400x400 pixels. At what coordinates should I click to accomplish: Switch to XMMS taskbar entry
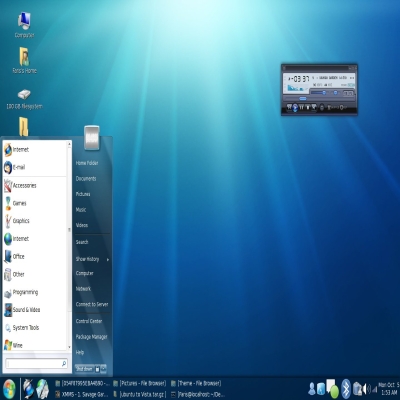point(82,395)
